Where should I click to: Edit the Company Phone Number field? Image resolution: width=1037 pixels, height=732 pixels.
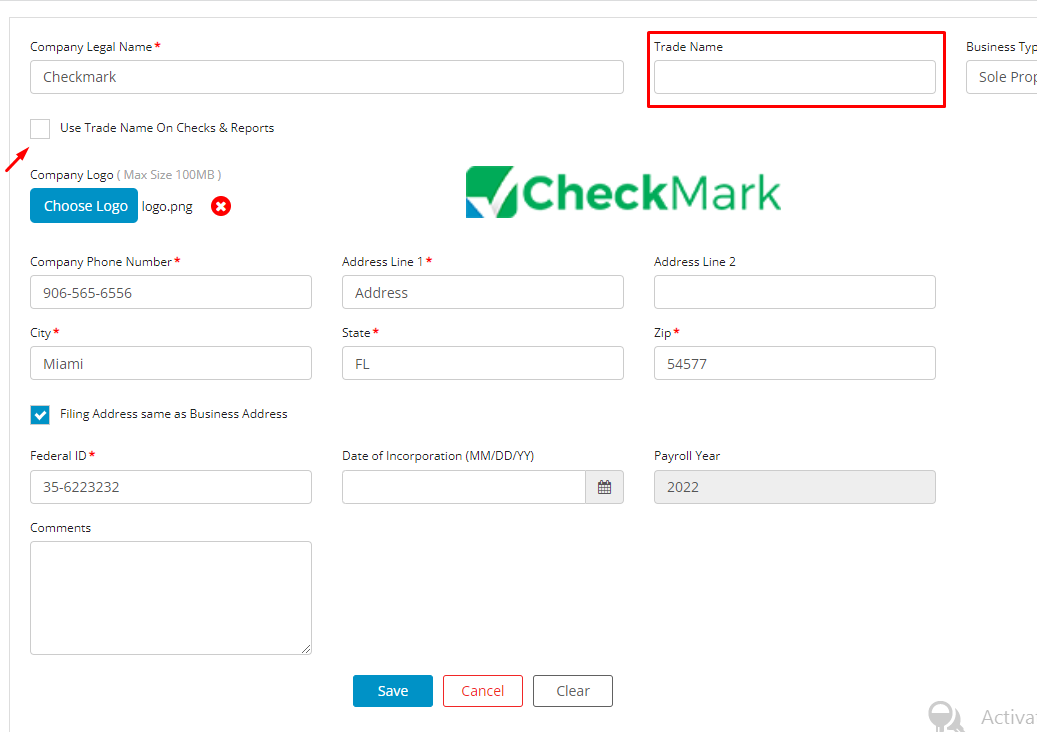click(x=171, y=292)
